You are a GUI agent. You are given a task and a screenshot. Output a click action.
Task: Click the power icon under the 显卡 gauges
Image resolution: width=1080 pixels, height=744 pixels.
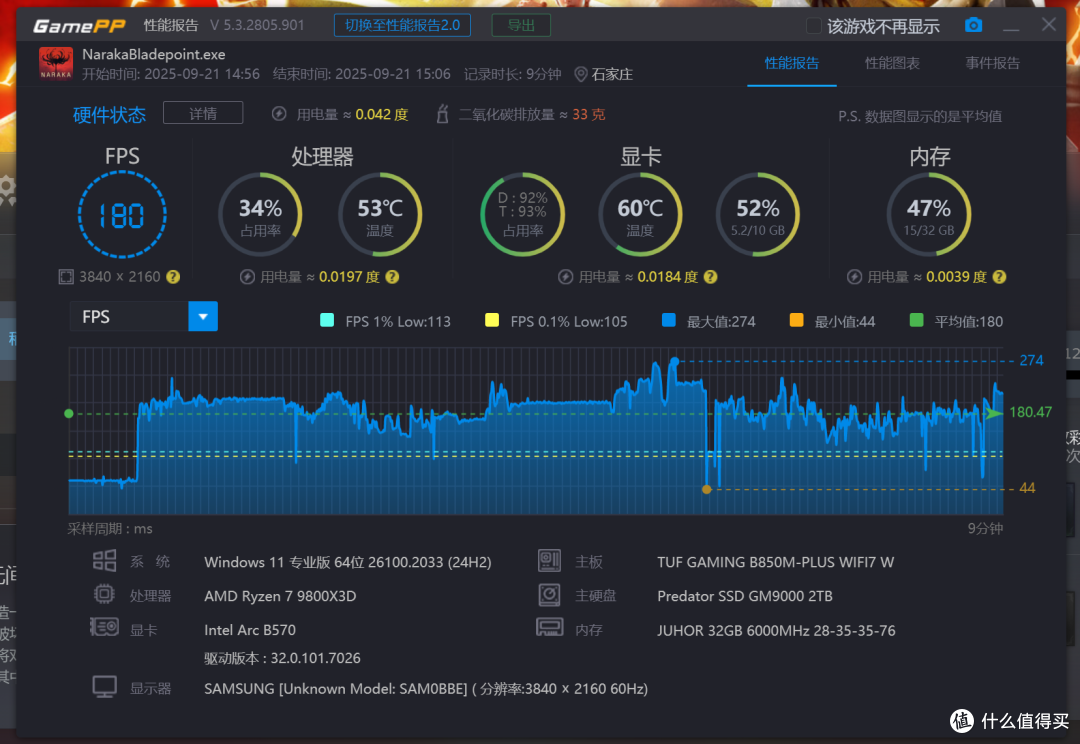coord(565,277)
